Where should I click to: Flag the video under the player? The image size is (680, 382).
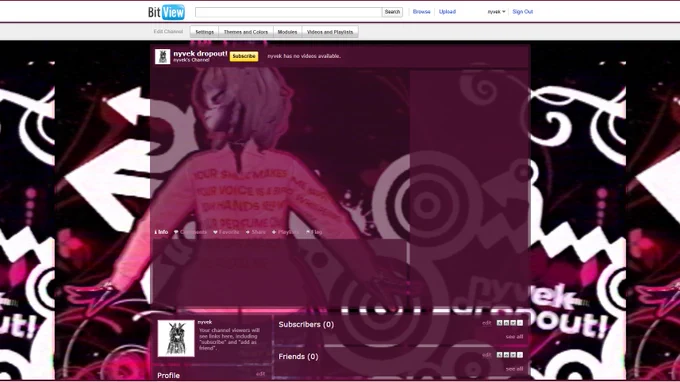(314, 232)
